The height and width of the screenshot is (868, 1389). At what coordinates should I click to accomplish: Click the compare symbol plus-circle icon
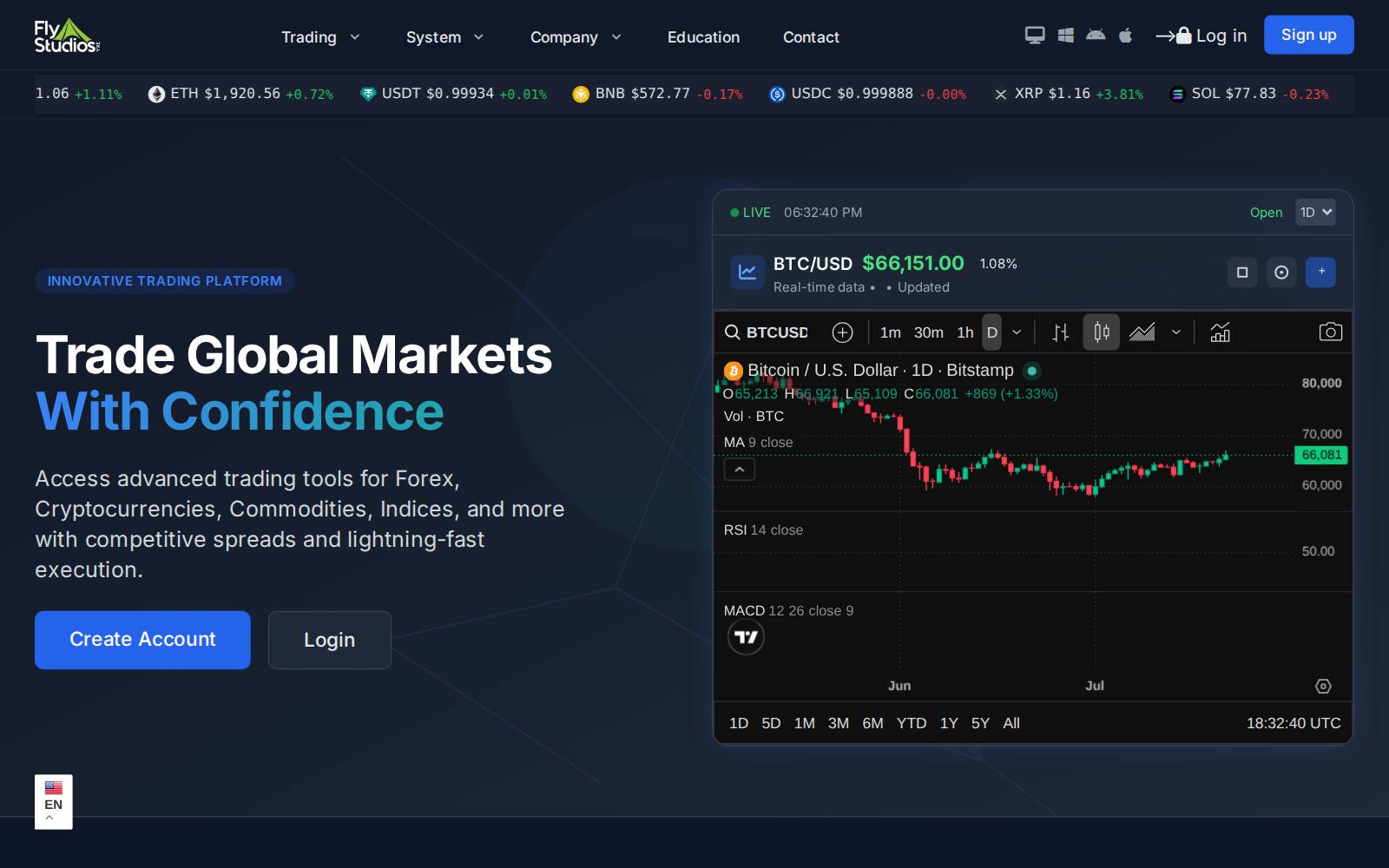click(842, 332)
